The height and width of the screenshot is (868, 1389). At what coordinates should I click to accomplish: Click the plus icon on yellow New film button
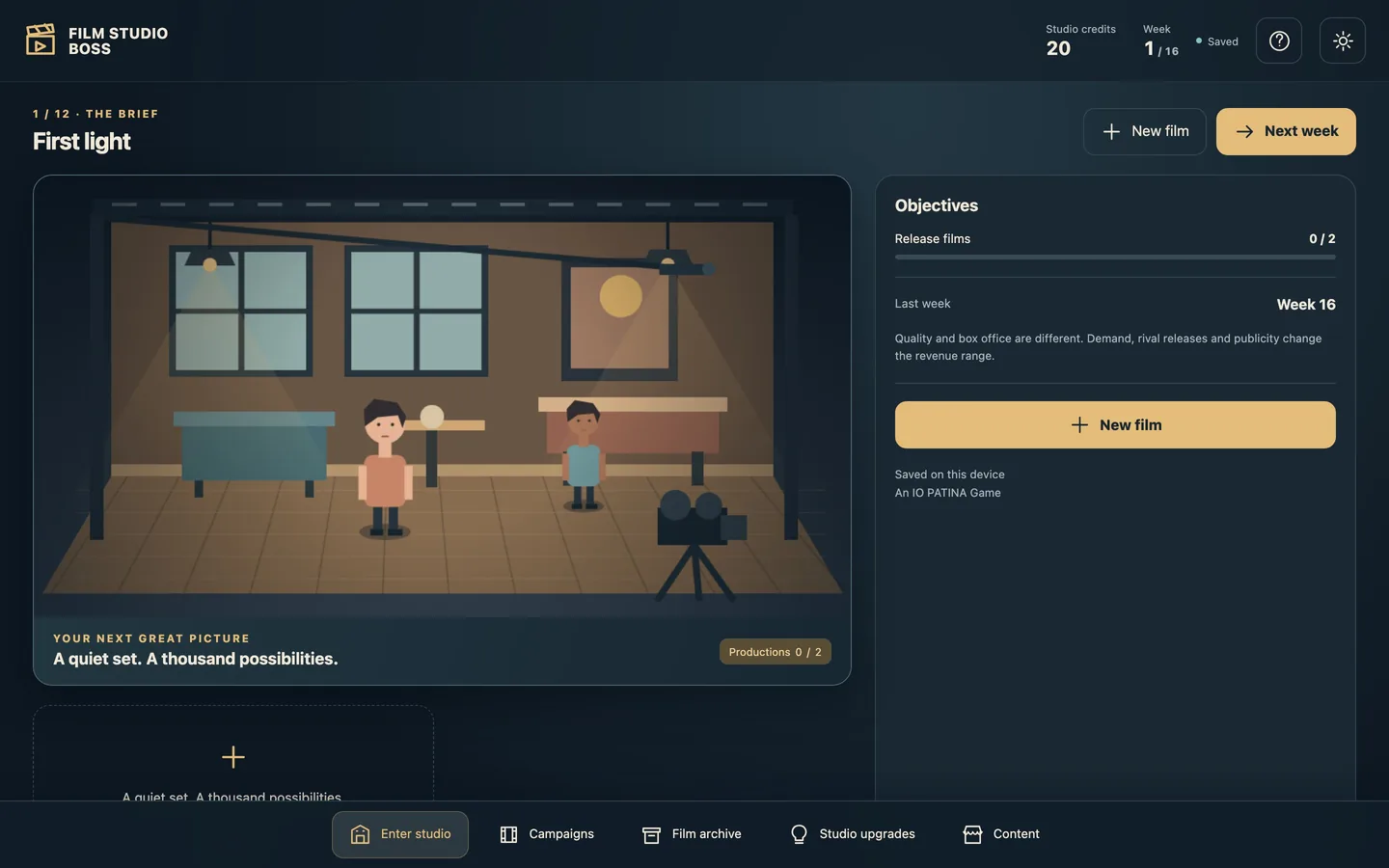tap(1079, 424)
